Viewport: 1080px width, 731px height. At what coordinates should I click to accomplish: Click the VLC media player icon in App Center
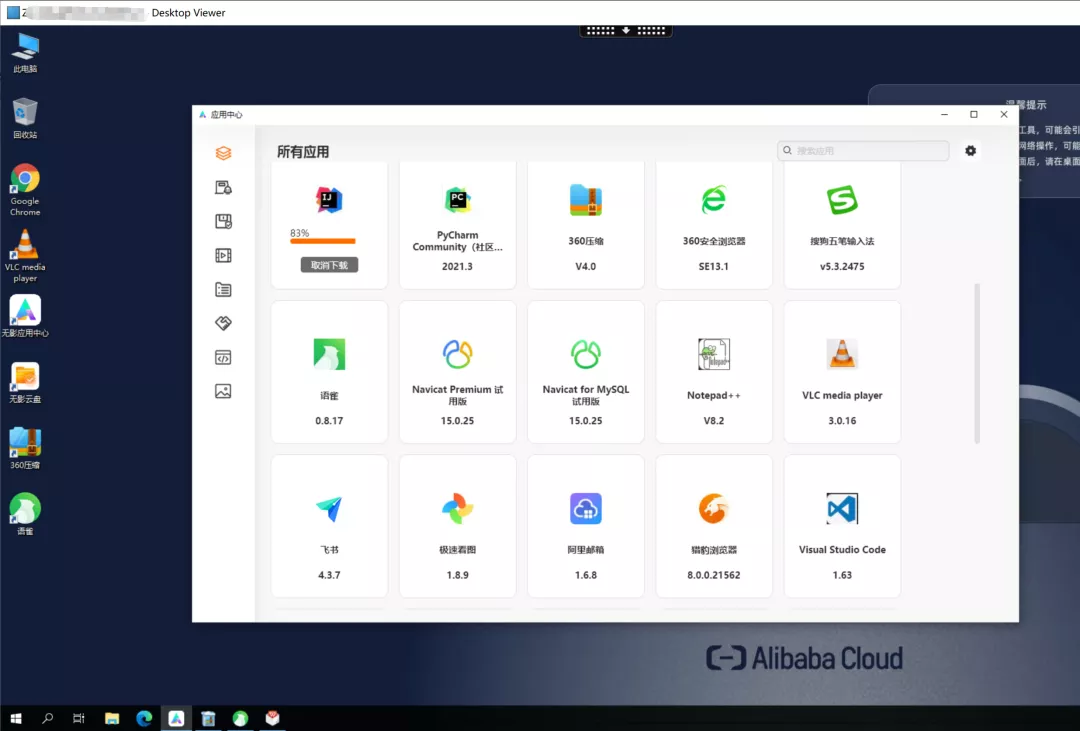[x=842, y=354]
